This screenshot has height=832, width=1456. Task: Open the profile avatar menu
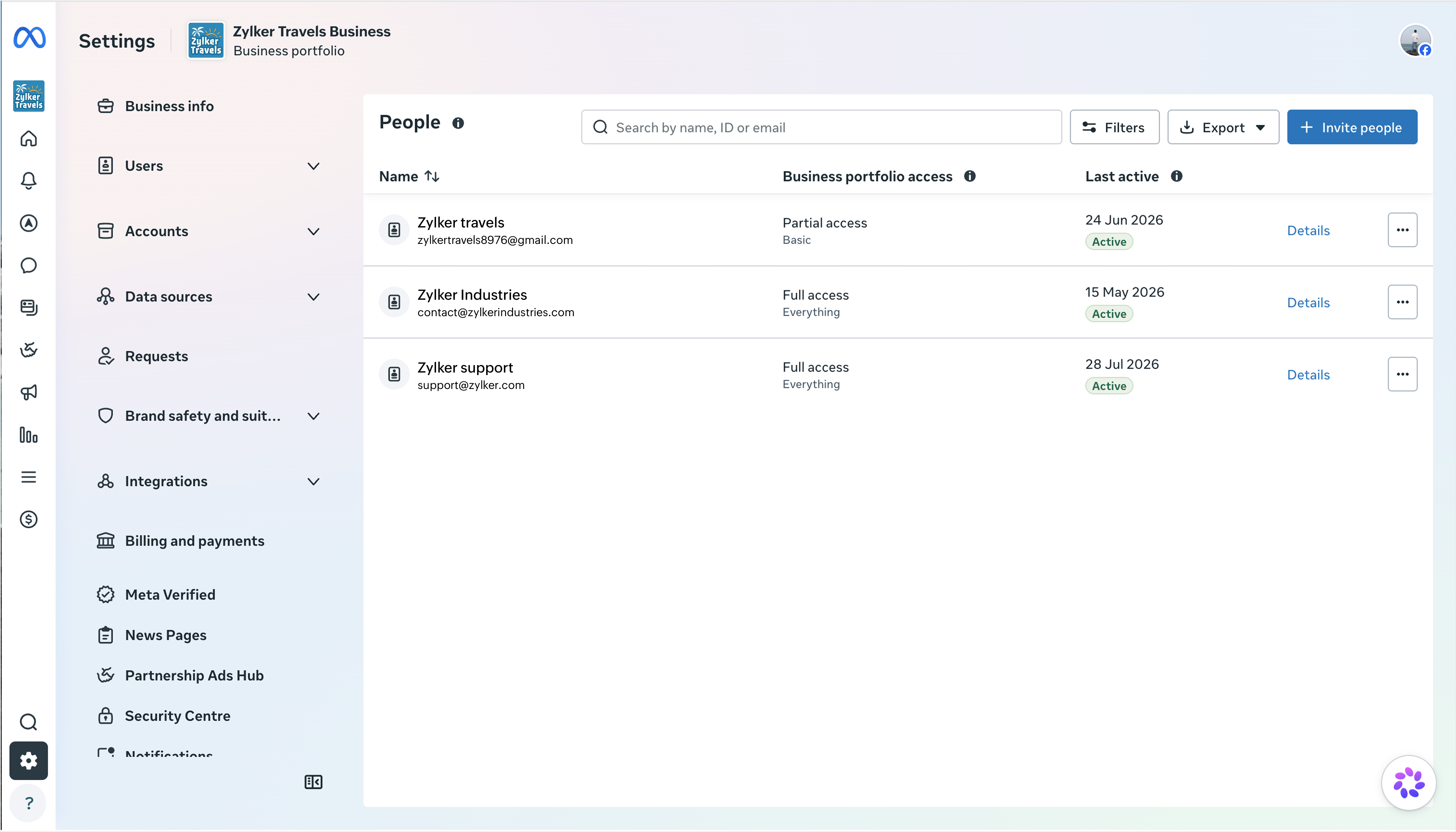(x=1415, y=41)
